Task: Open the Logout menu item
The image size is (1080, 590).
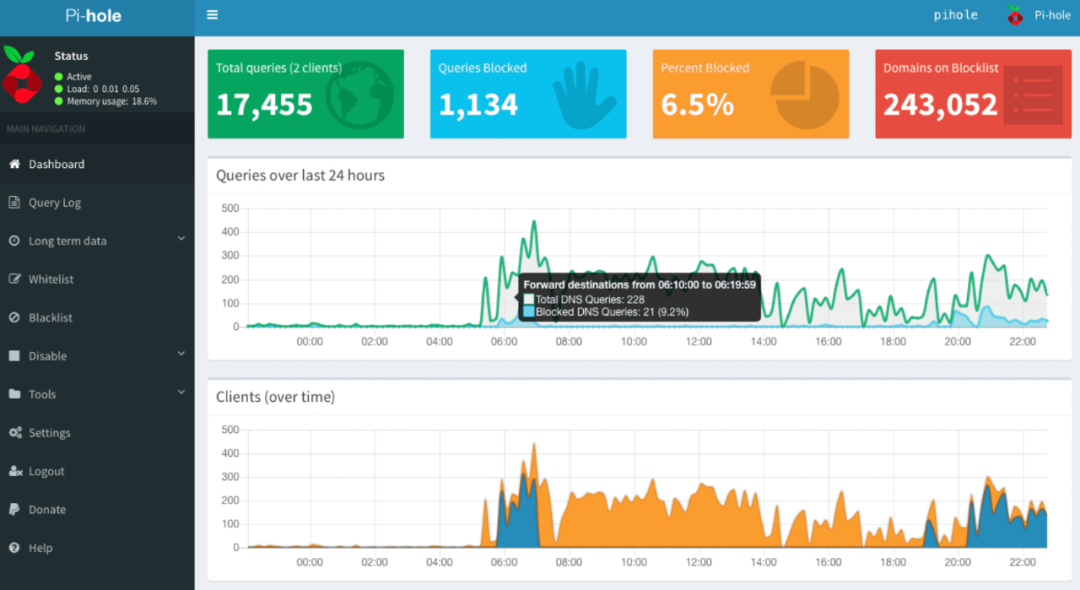Action: 97,471
